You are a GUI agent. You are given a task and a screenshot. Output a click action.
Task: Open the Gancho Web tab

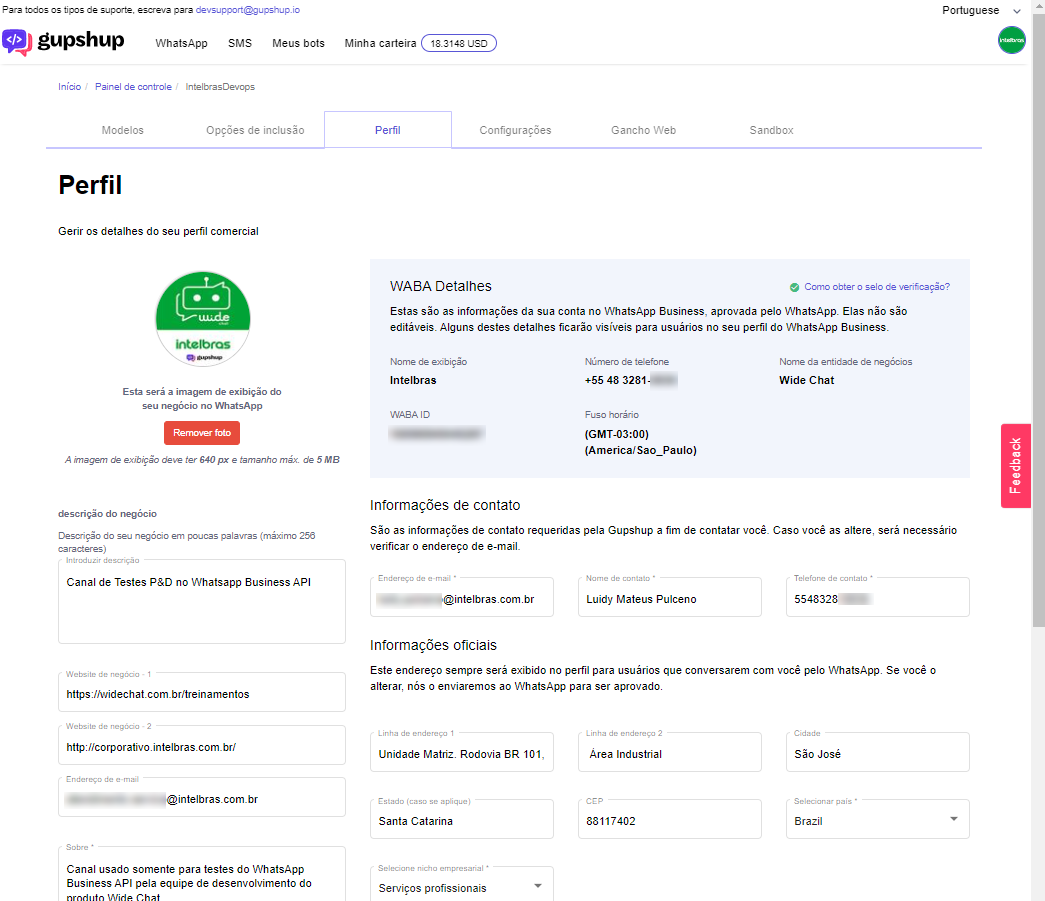point(643,130)
